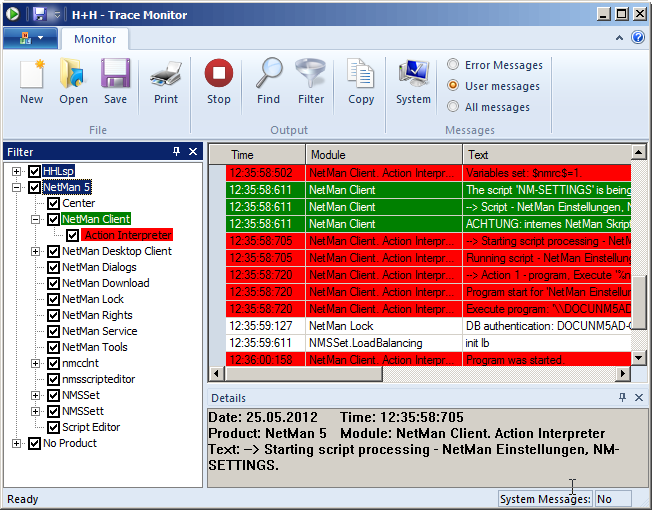Expand the NetMan Desktop Client node
Viewport: 652px width, 510px height.
coord(37,251)
